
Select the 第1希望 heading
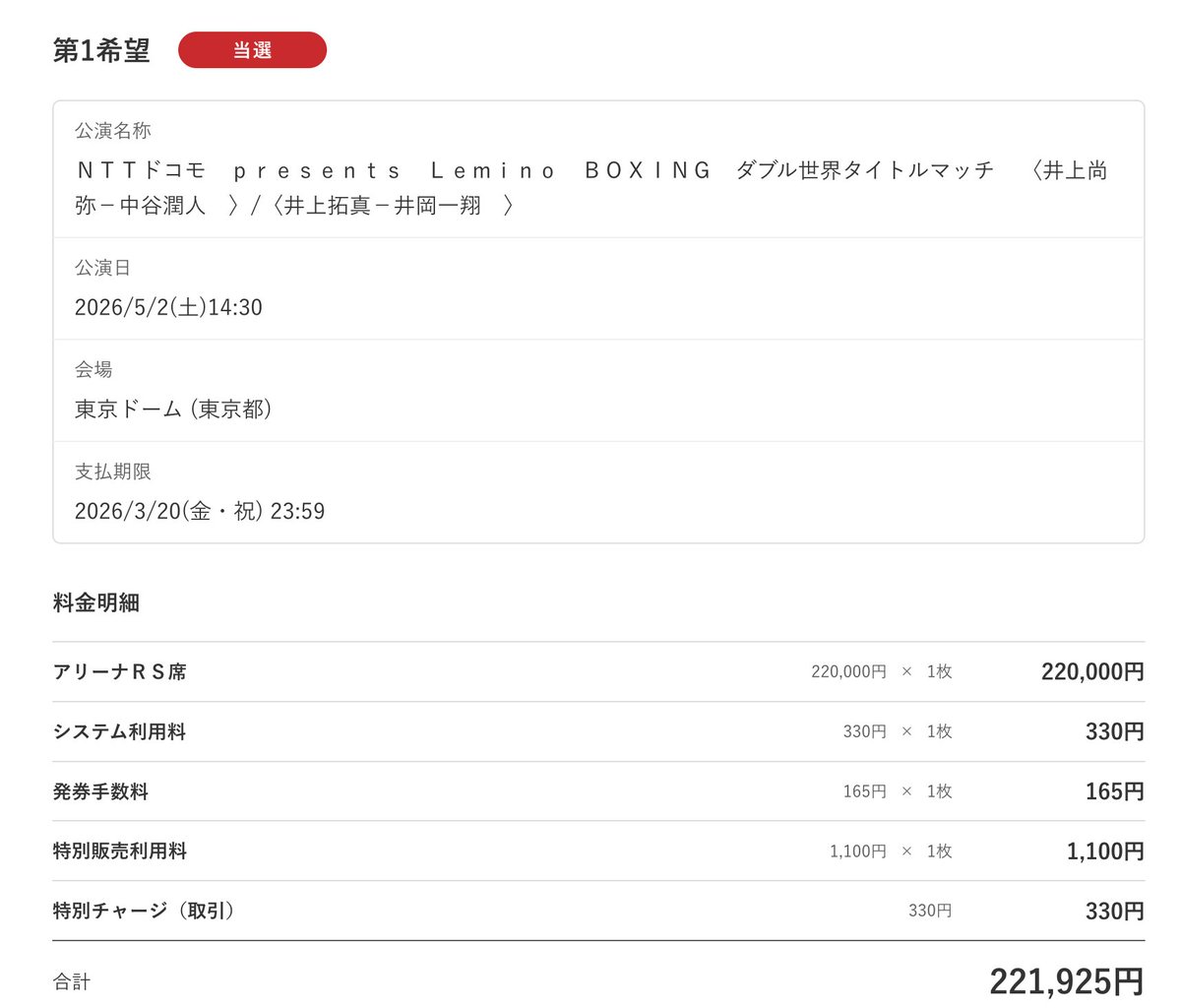101,51
